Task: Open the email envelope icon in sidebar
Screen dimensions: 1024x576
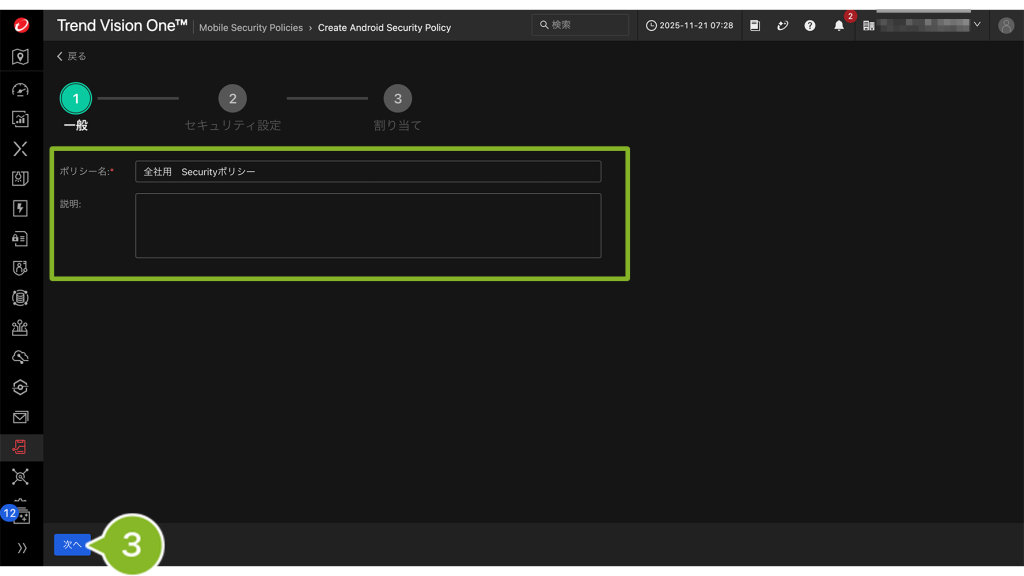Action: [20, 417]
